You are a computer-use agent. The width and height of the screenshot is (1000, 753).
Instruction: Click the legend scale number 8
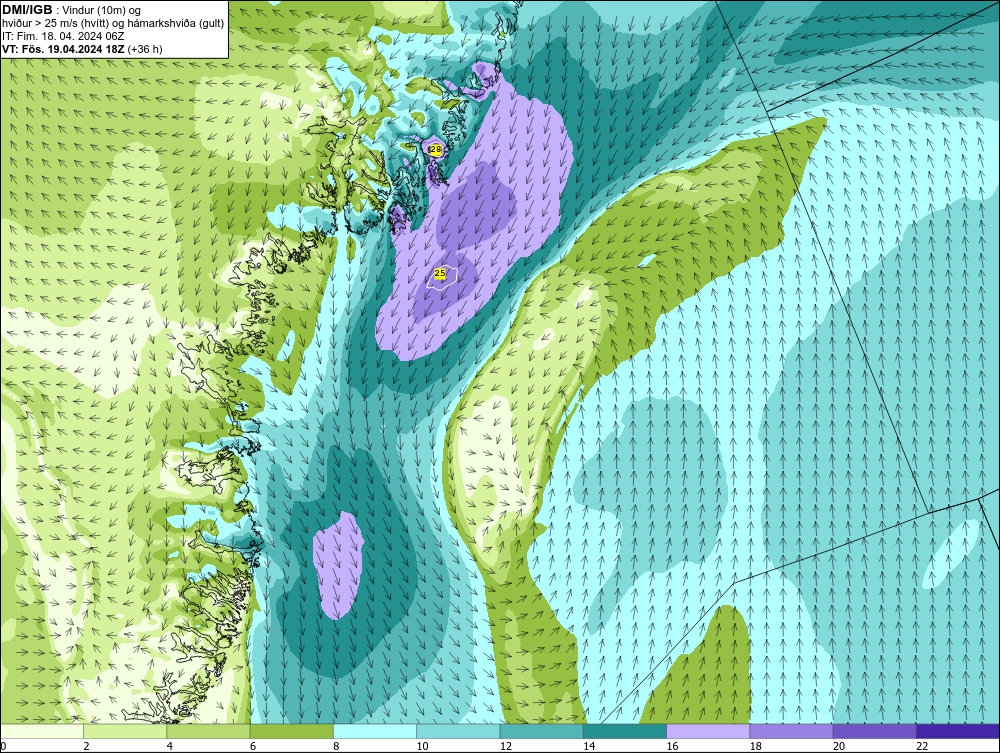coord(336,746)
